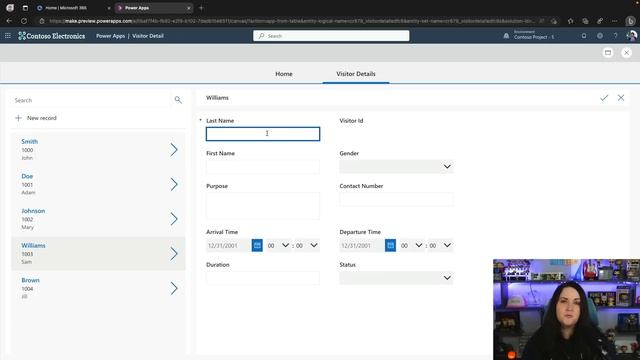This screenshot has width=640, height=360.
Task: Click Visitor Detail app title
Action: [148, 36]
